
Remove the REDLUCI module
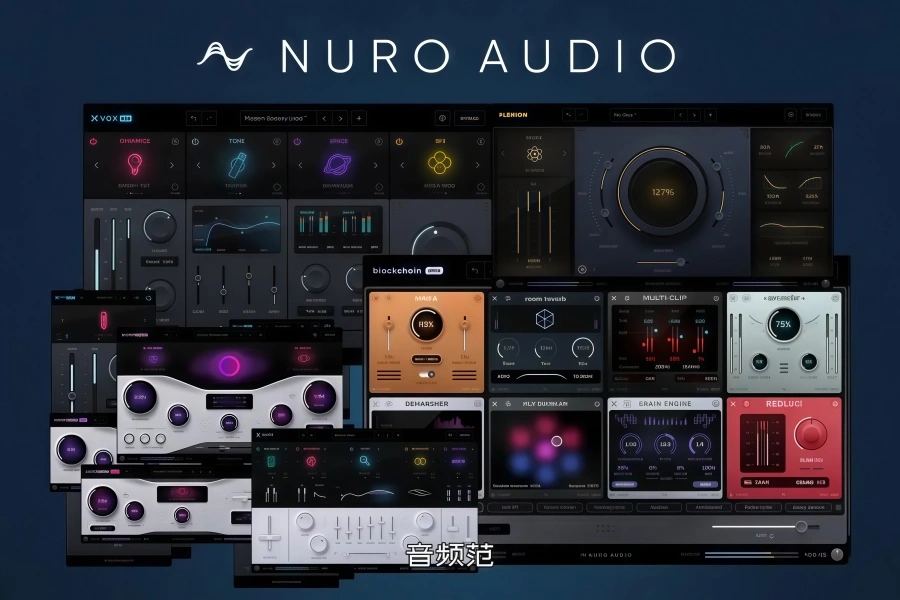coord(733,404)
